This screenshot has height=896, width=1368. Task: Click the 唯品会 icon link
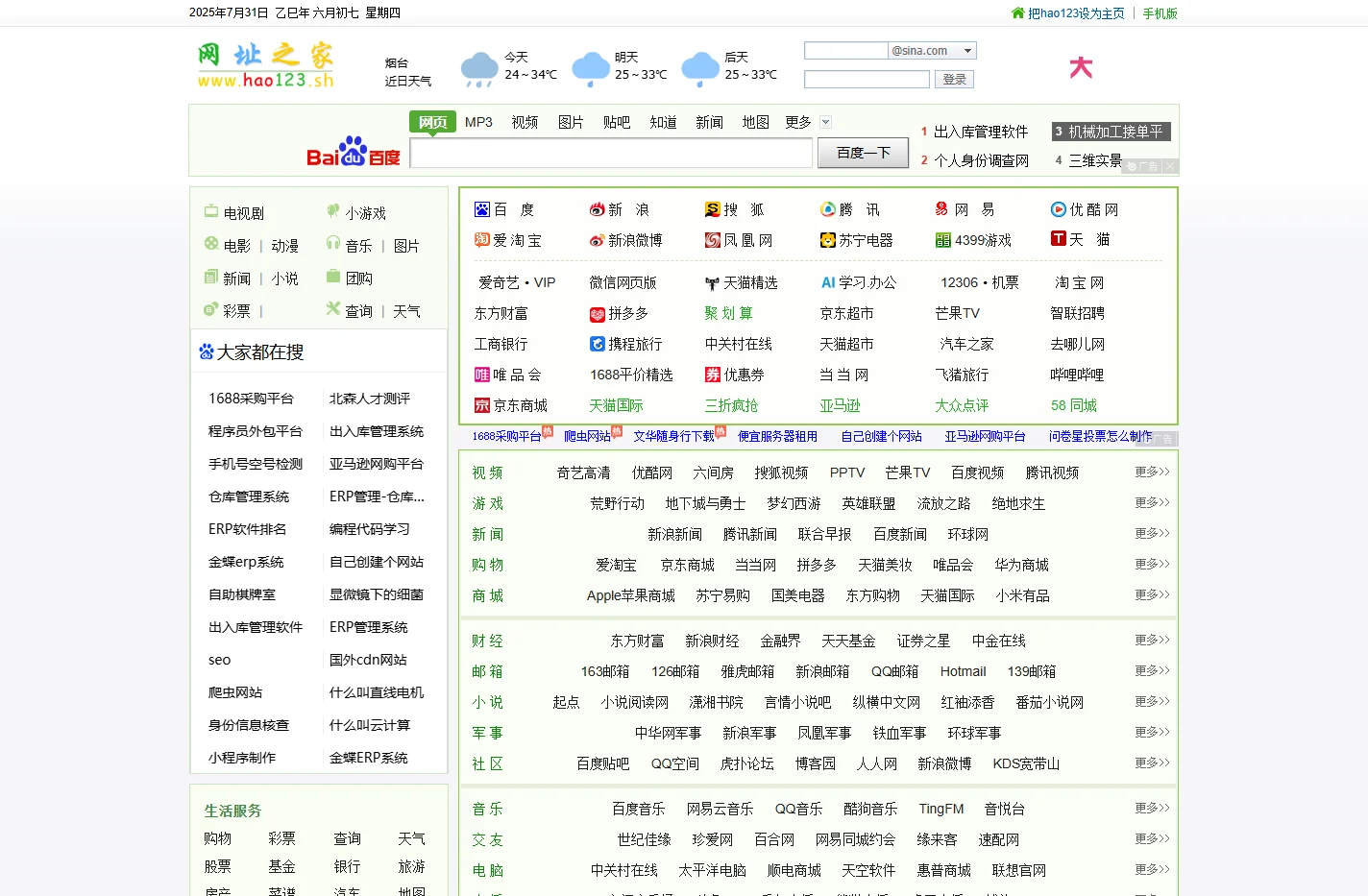tap(482, 375)
